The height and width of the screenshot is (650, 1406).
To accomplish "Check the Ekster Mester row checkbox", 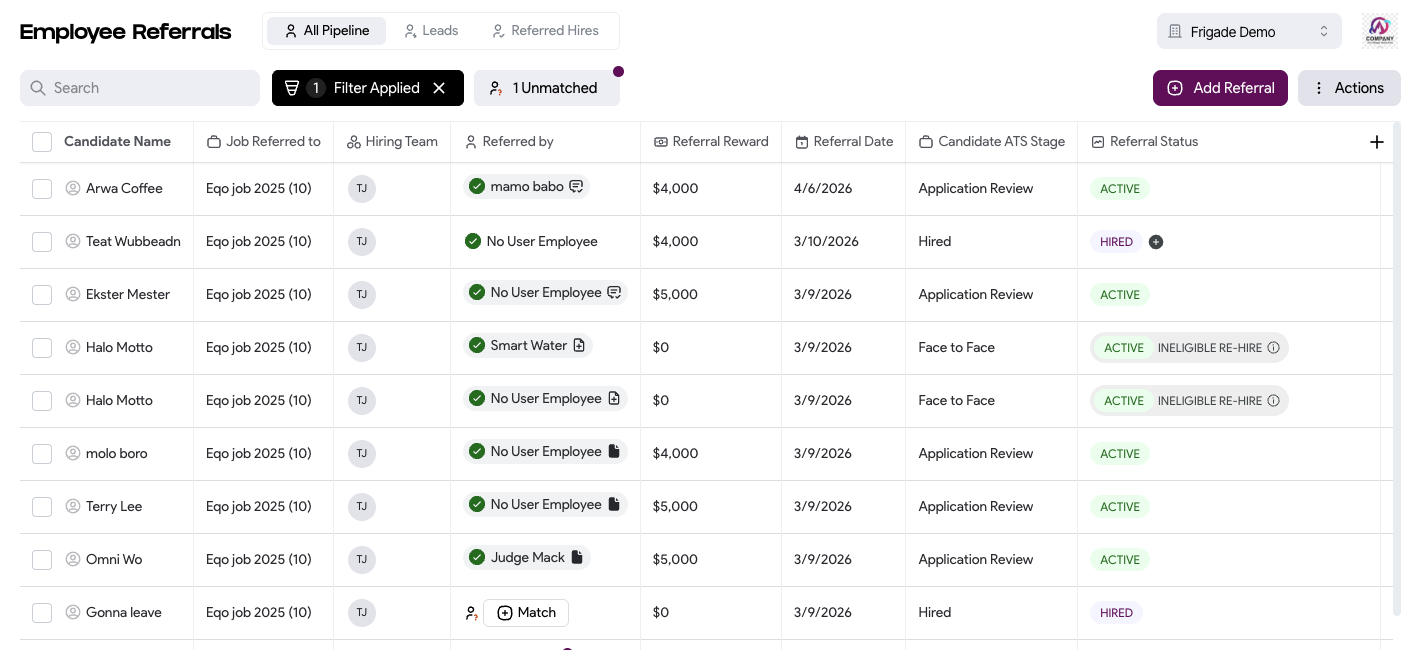I will tap(42, 294).
